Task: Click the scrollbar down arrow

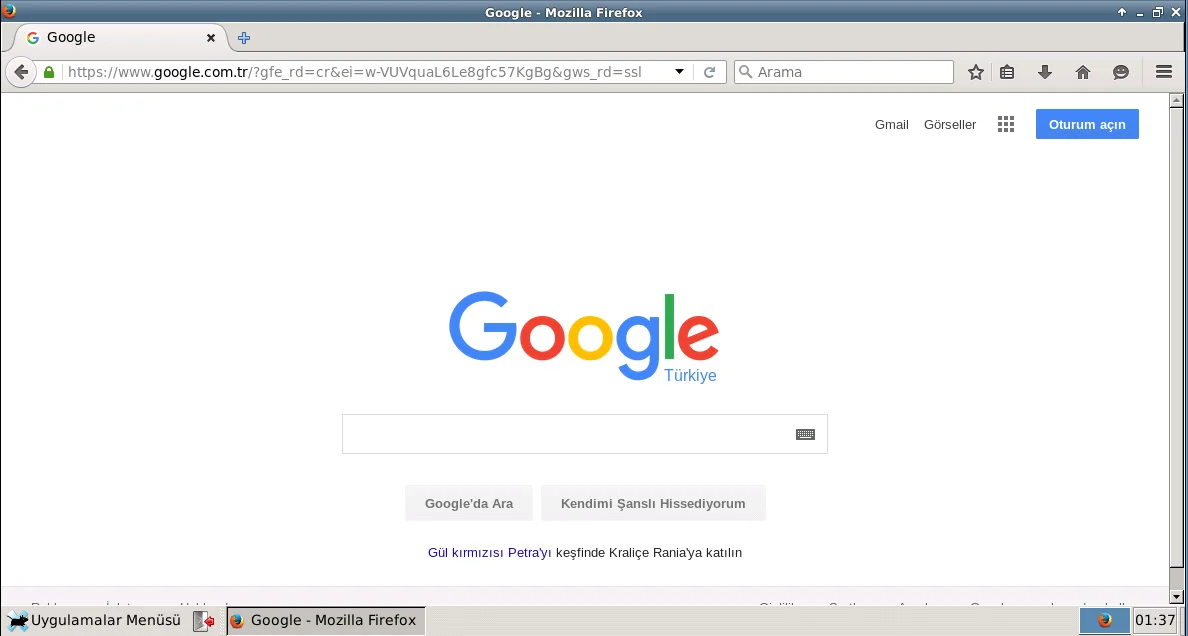Action: 1176,596
